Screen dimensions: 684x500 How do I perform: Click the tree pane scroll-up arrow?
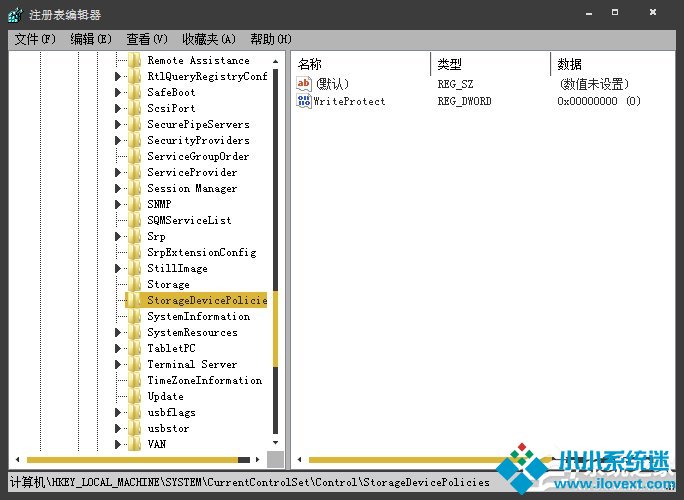275,61
